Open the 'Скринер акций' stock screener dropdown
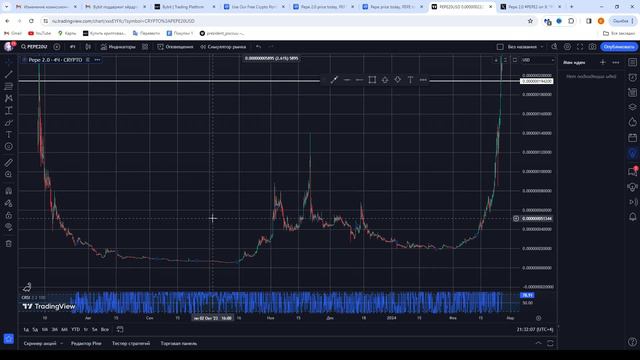 [x=43, y=344]
